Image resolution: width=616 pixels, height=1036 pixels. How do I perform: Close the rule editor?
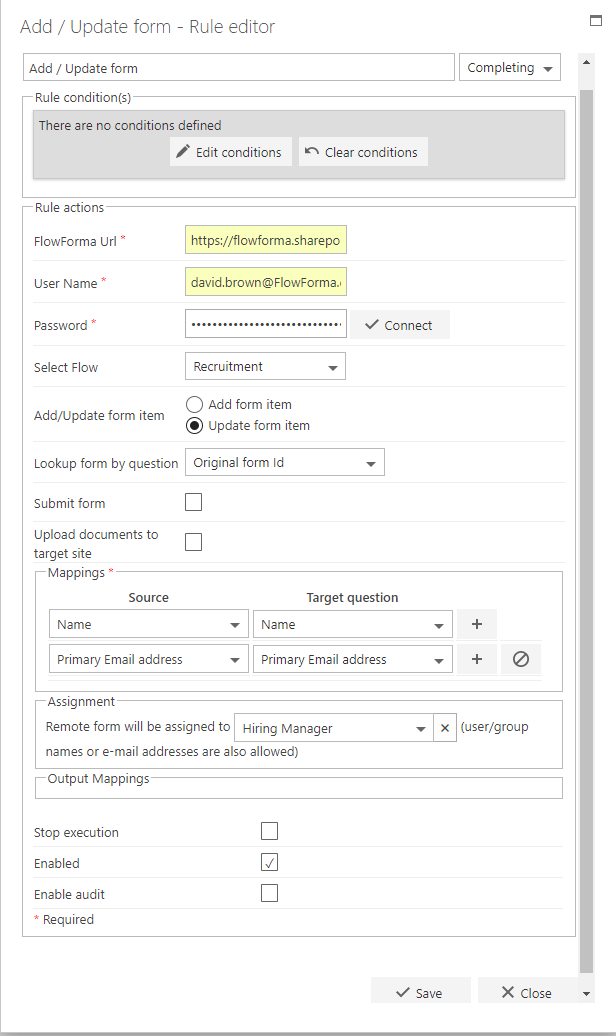coord(527,992)
